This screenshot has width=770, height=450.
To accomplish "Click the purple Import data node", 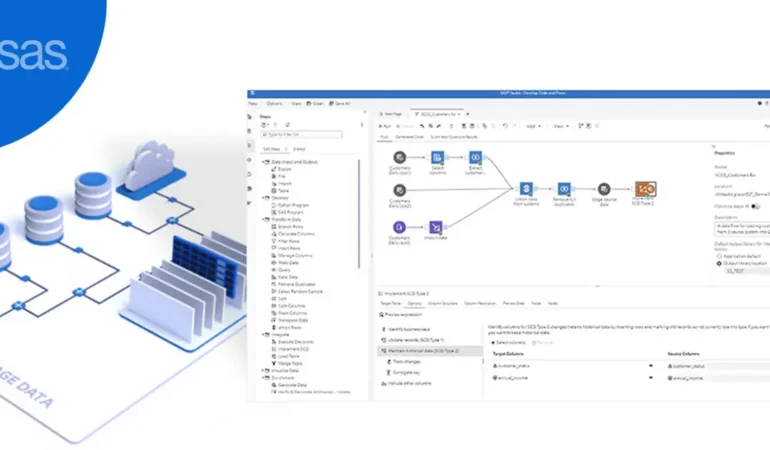I will [435, 227].
